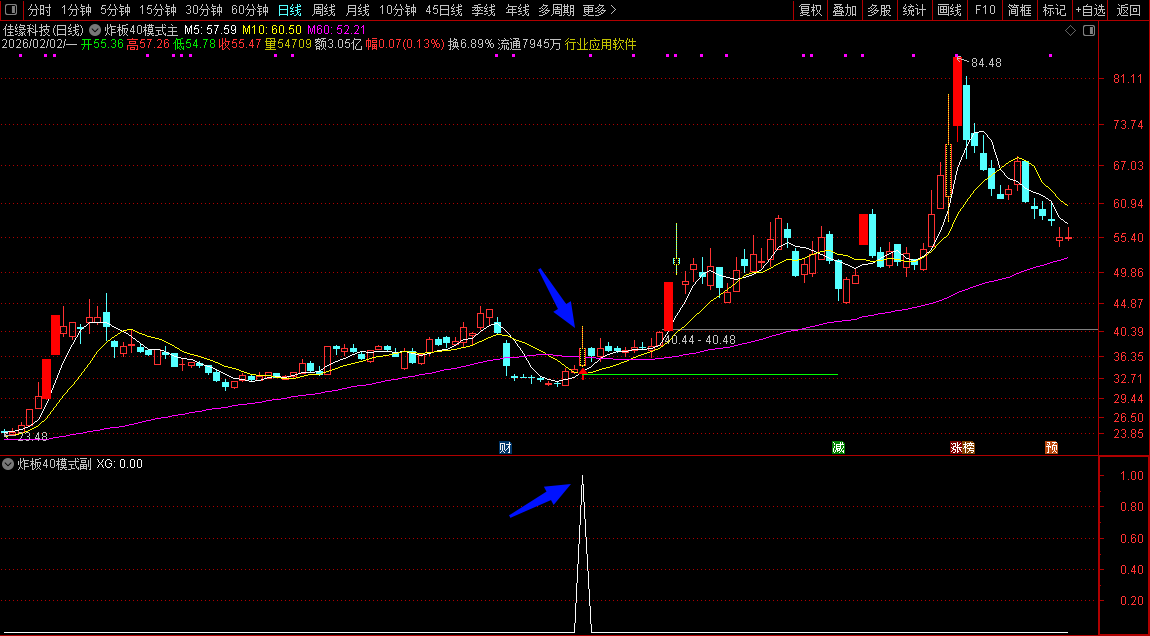Click the M10: 60.50 moving average label
The image size is (1150, 636).
(x=271, y=30)
